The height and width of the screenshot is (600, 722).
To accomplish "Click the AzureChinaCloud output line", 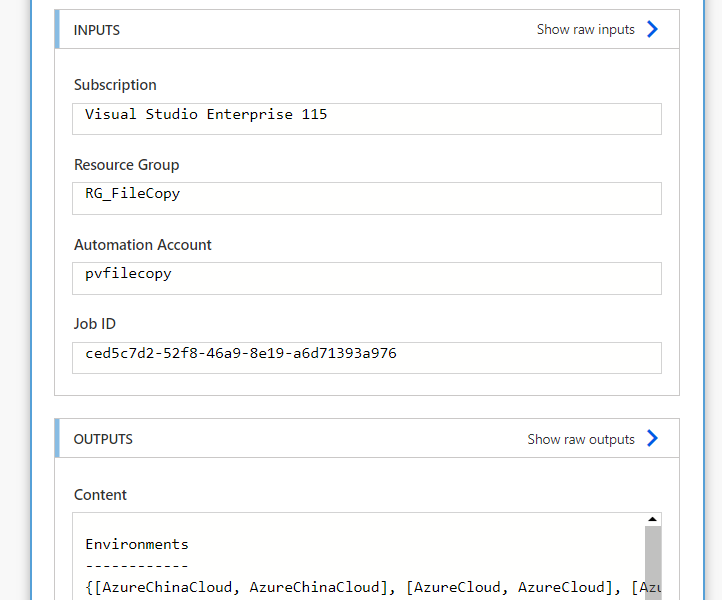I will [x=373, y=587].
